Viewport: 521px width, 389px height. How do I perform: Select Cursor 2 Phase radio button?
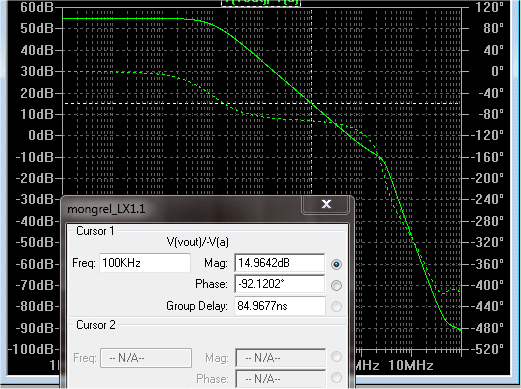coord(336,378)
